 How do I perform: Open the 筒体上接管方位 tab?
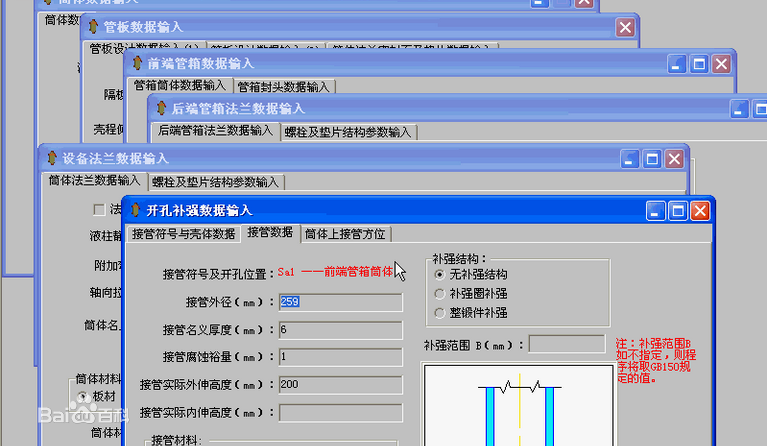(x=345, y=234)
